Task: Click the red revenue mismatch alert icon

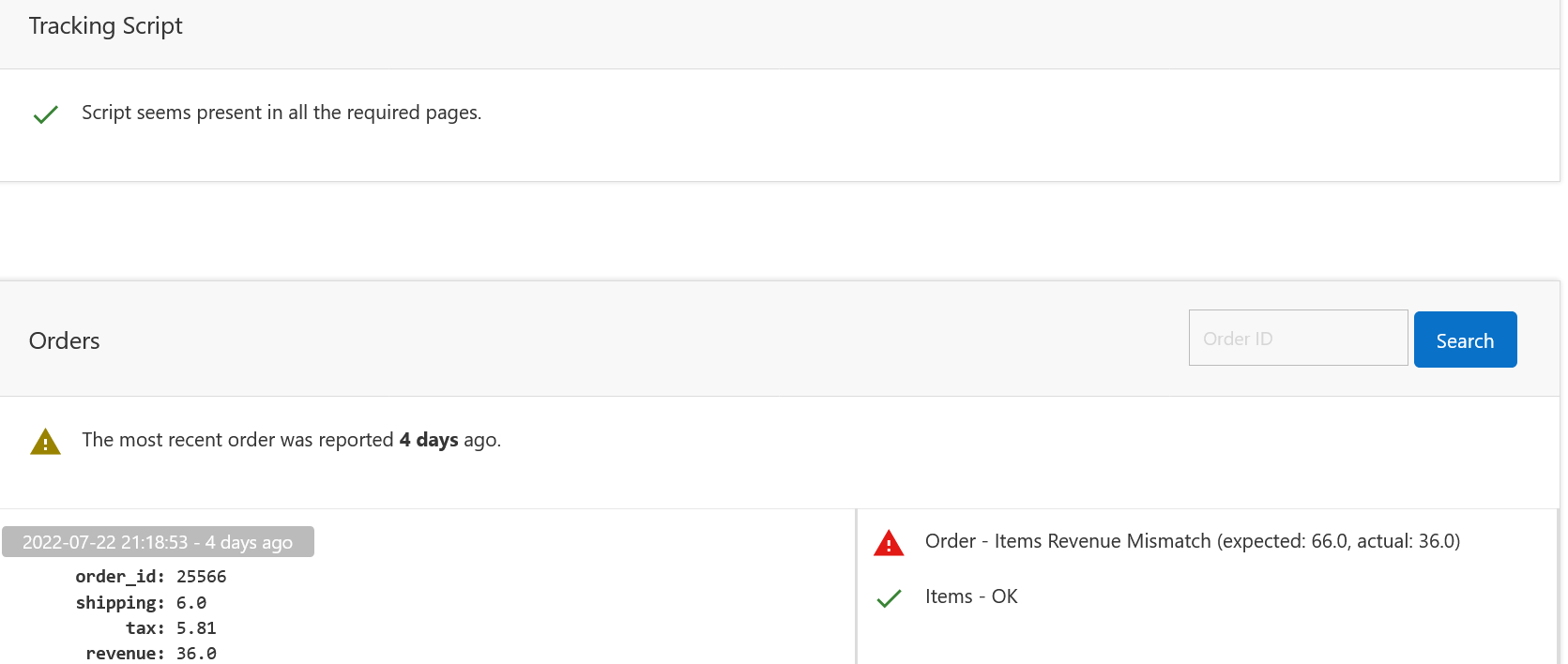Action: (x=889, y=543)
